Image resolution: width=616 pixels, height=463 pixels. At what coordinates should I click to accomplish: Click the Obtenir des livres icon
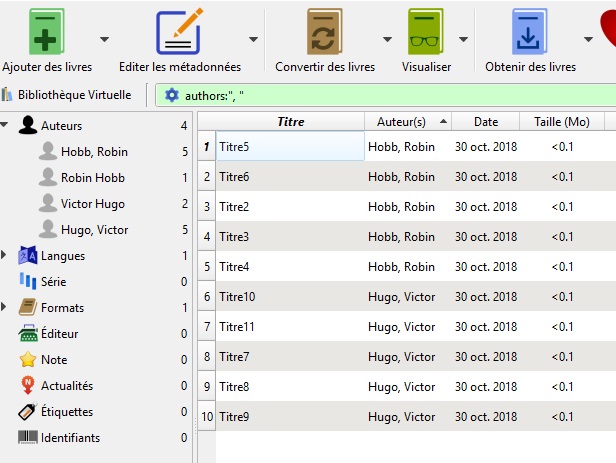(530, 33)
